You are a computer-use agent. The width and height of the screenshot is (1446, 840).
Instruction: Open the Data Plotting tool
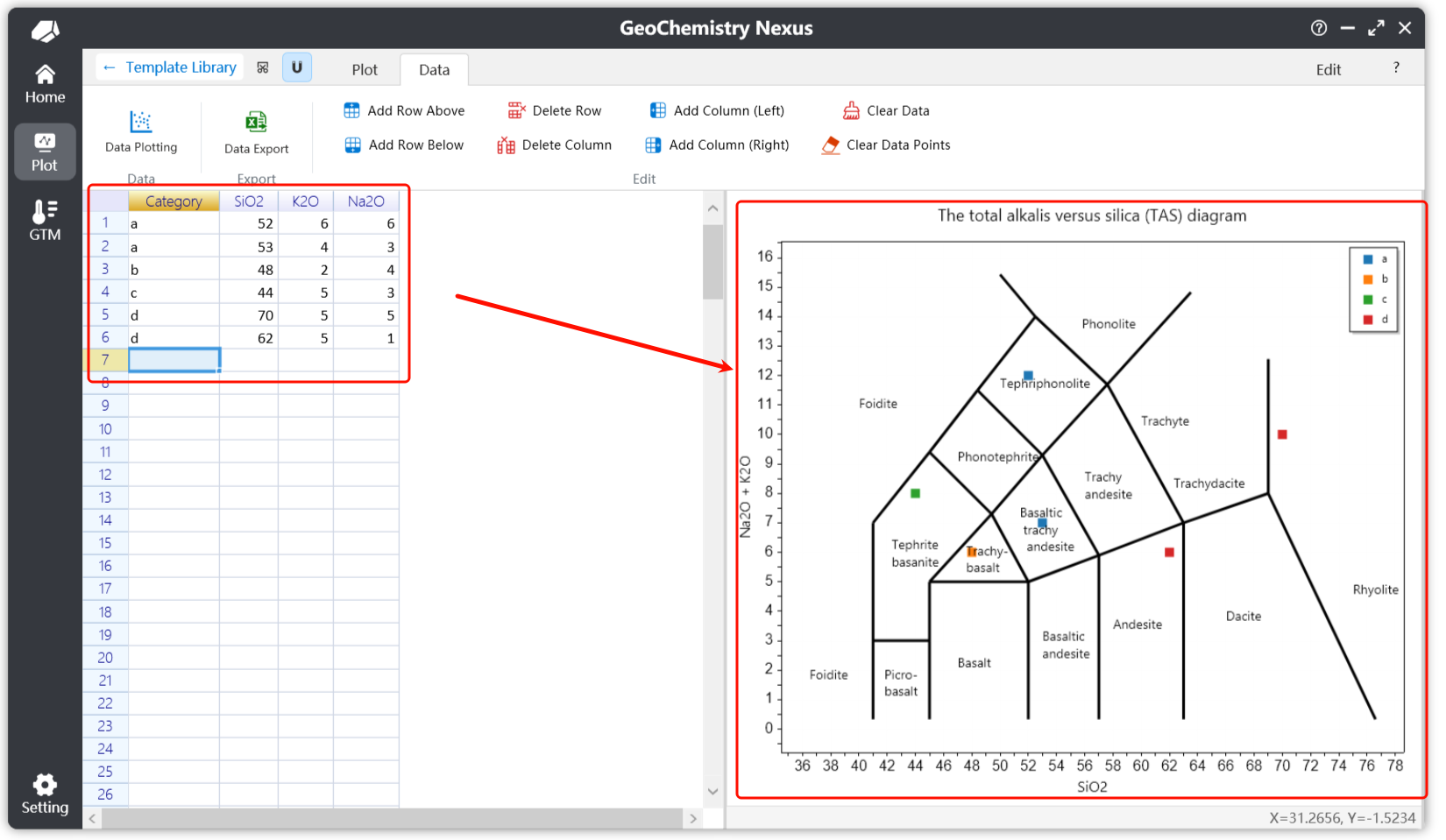point(140,131)
